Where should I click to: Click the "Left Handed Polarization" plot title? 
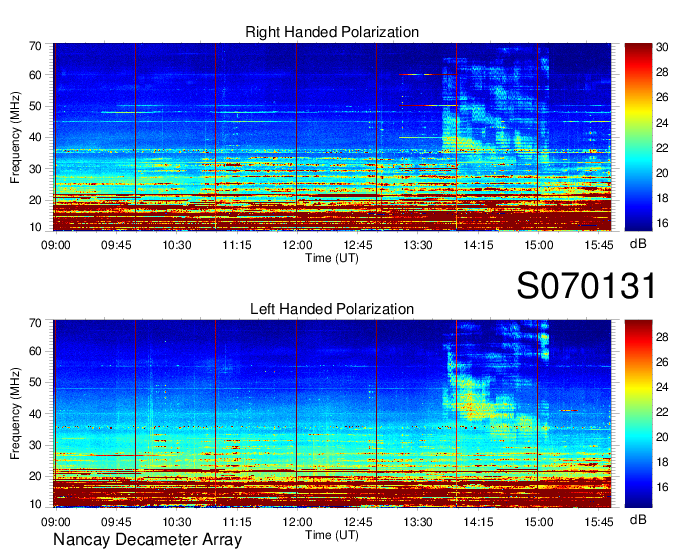tap(332, 309)
